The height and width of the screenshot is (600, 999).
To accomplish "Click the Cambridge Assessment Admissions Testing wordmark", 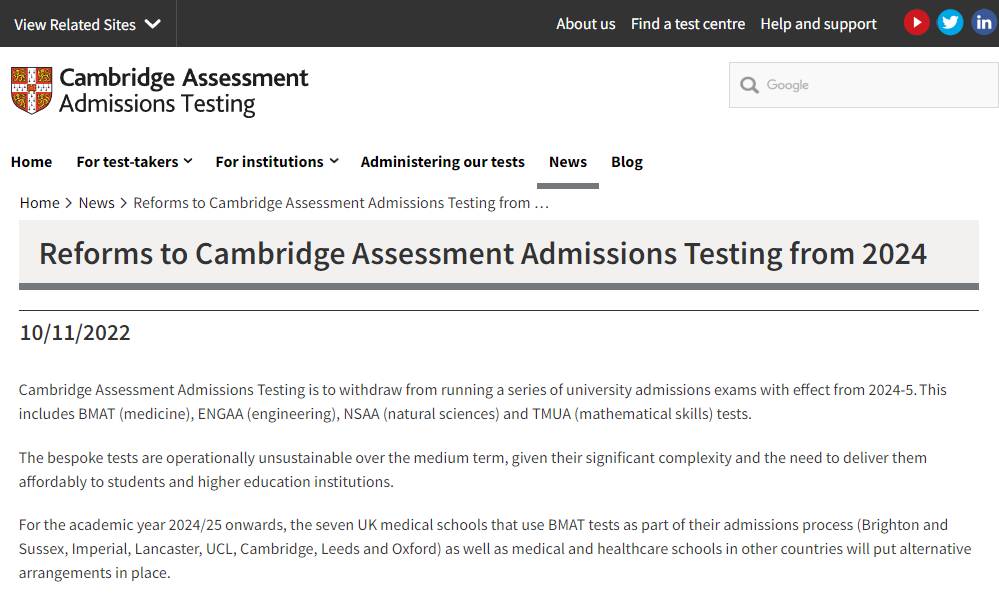I will [x=183, y=90].
